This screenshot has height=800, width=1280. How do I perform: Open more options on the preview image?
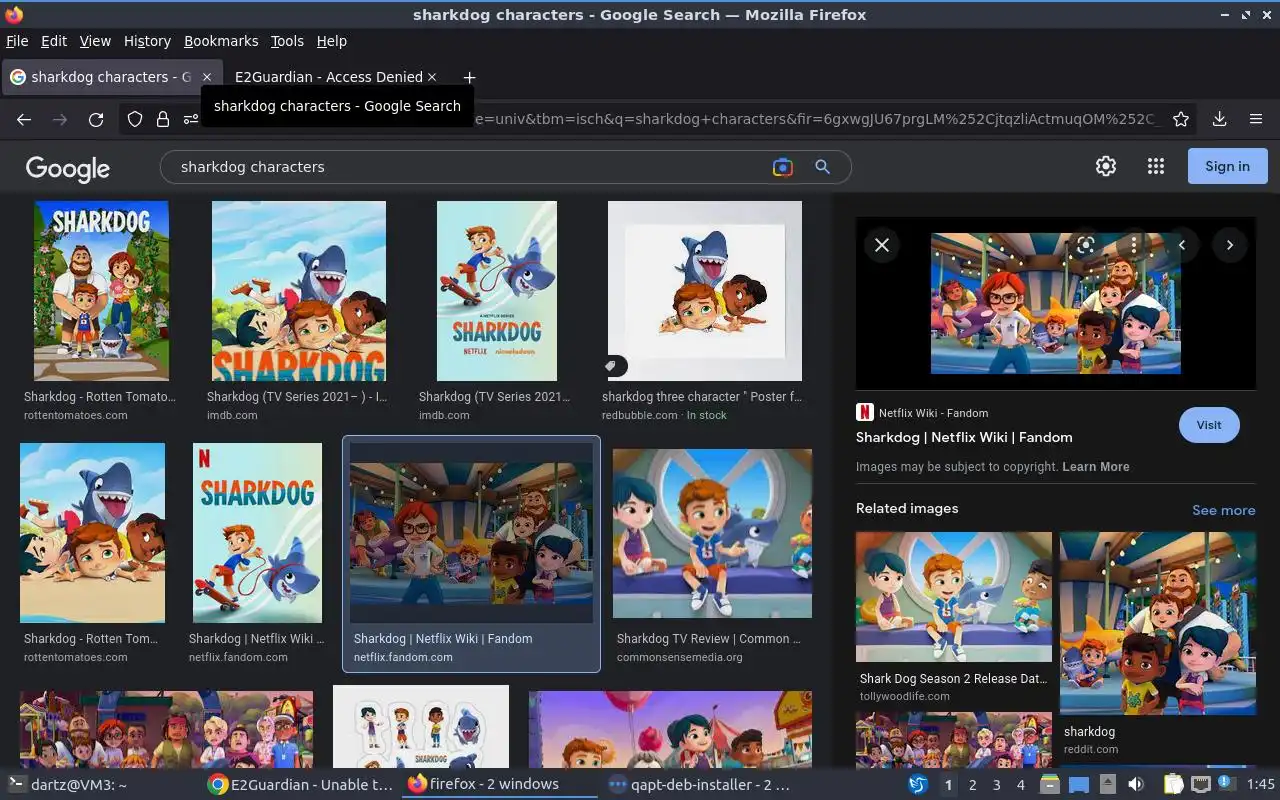coord(1133,245)
